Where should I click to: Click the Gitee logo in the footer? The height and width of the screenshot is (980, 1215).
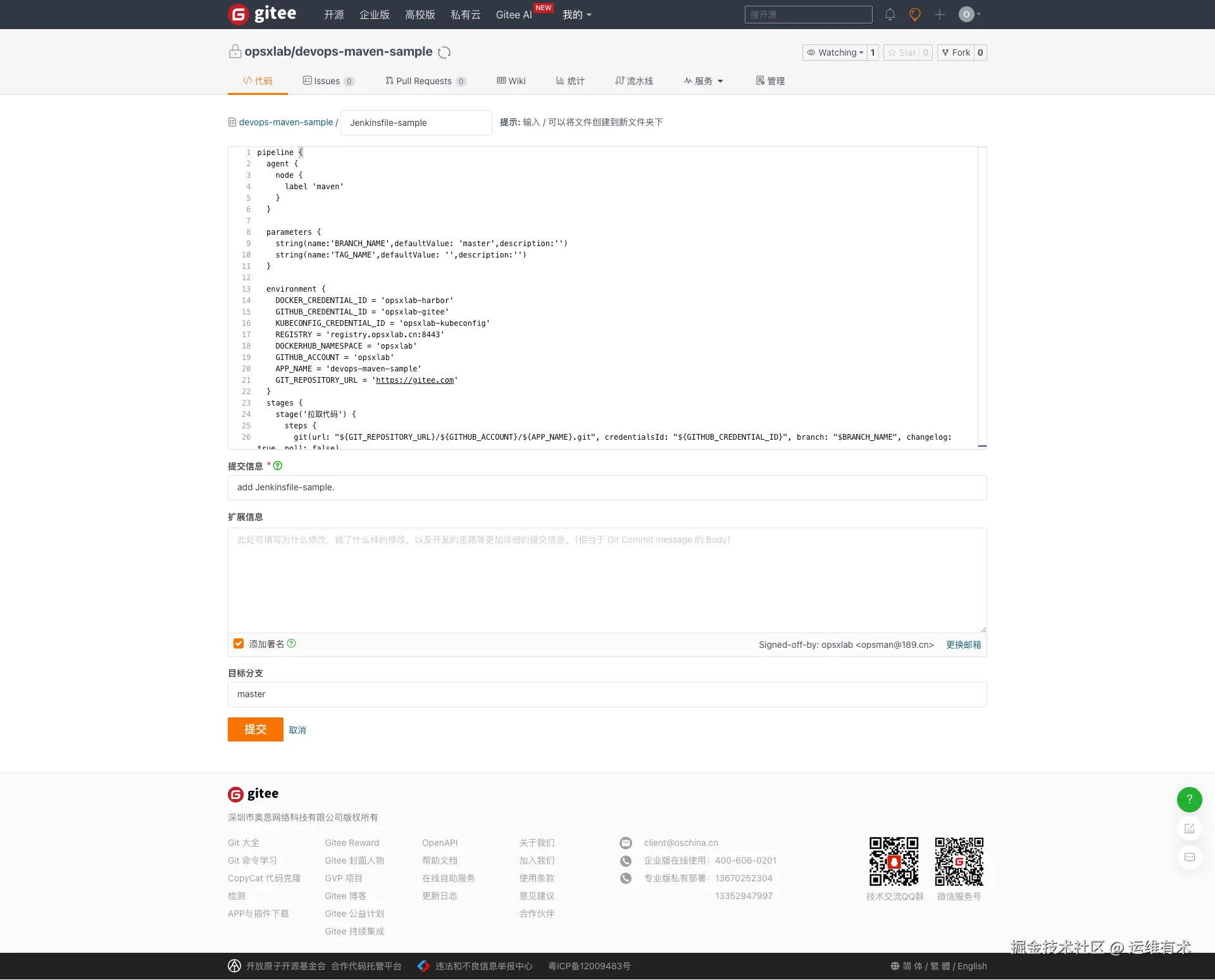pyautogui.click(x=252, y=793)
